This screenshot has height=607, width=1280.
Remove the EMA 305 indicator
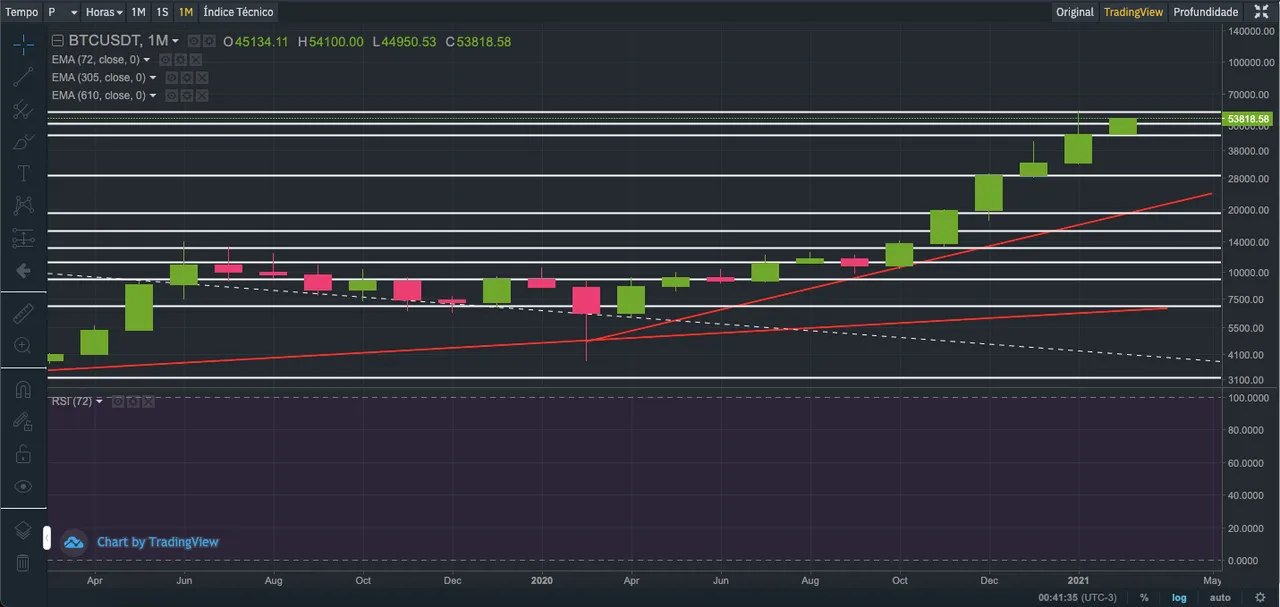[x=201, y=77]
